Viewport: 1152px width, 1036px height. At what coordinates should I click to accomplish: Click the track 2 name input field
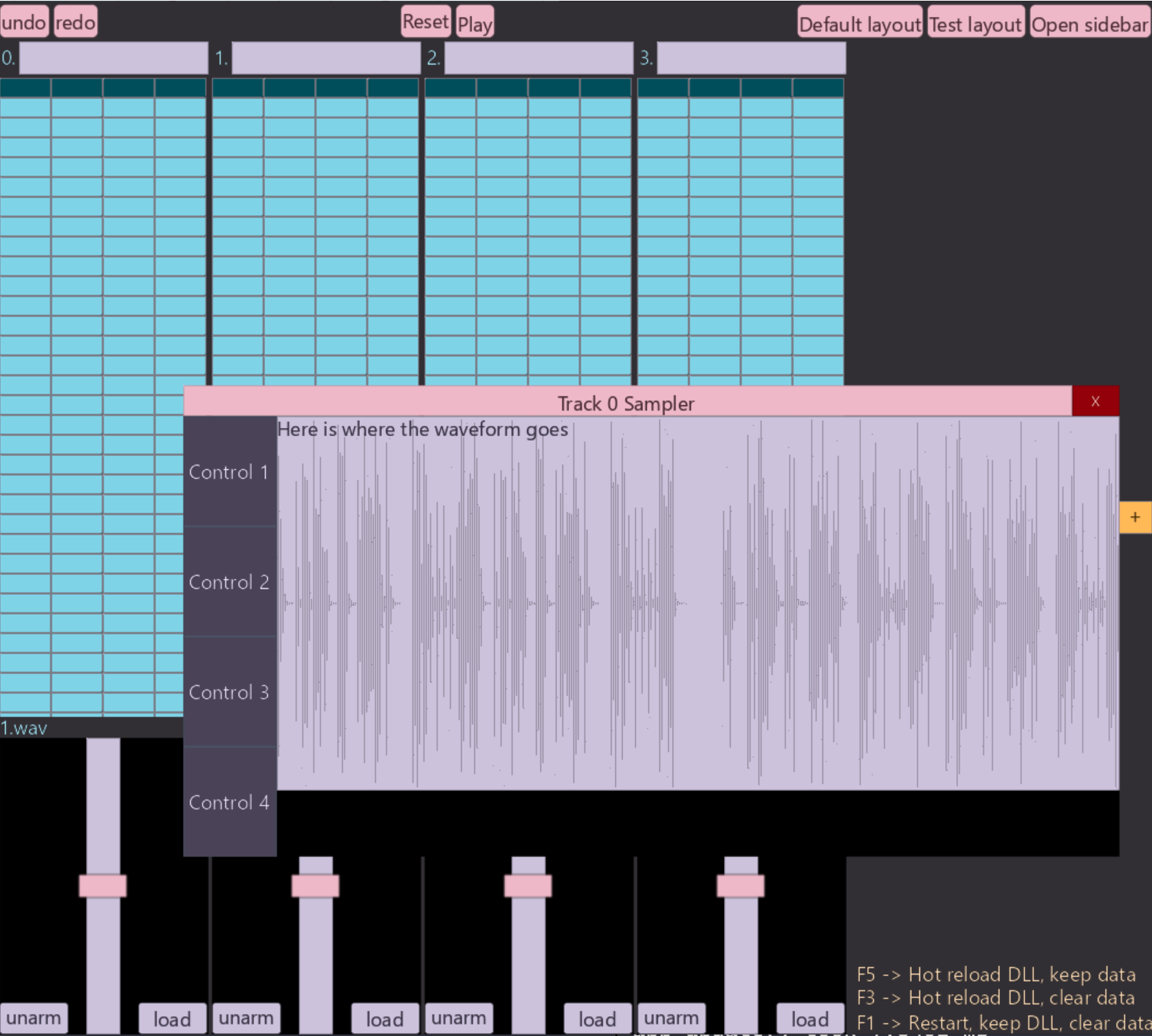538,58
